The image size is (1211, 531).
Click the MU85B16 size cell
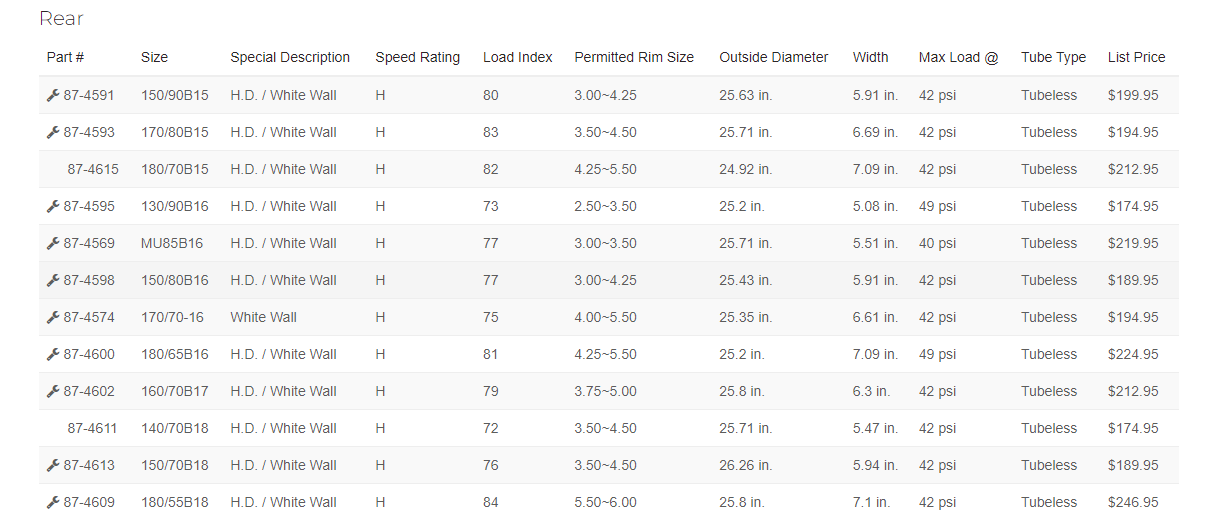point(172,244)
